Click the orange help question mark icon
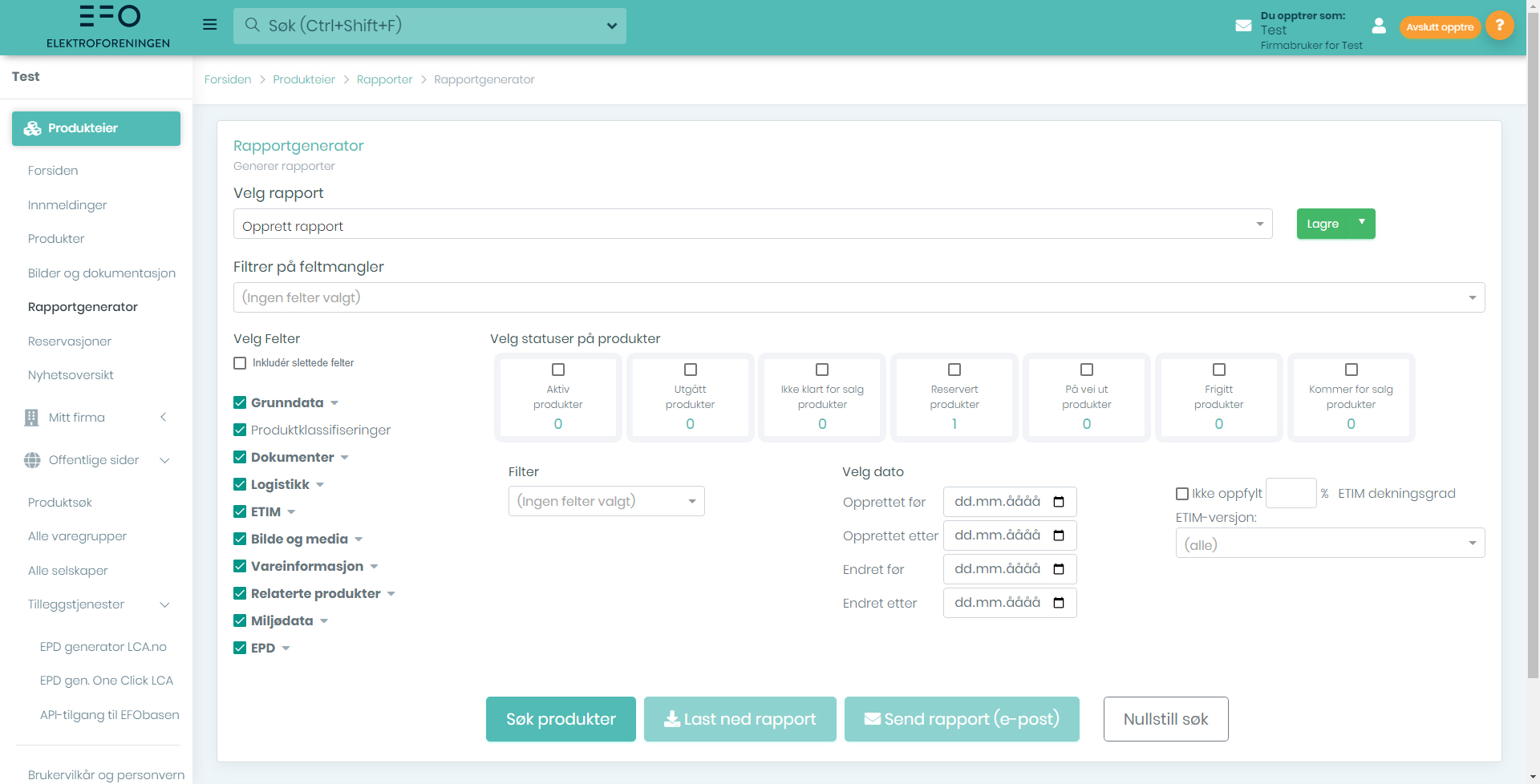 coord(1499,26)
